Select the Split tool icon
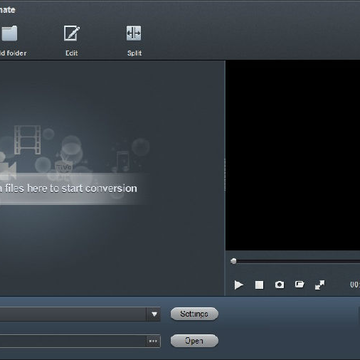 (134, 34)
